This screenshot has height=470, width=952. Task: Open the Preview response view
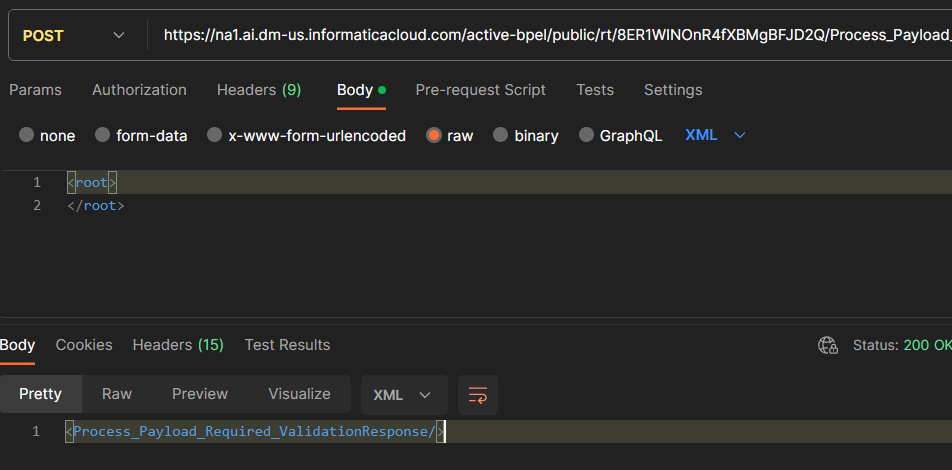(x=200, y=394)
